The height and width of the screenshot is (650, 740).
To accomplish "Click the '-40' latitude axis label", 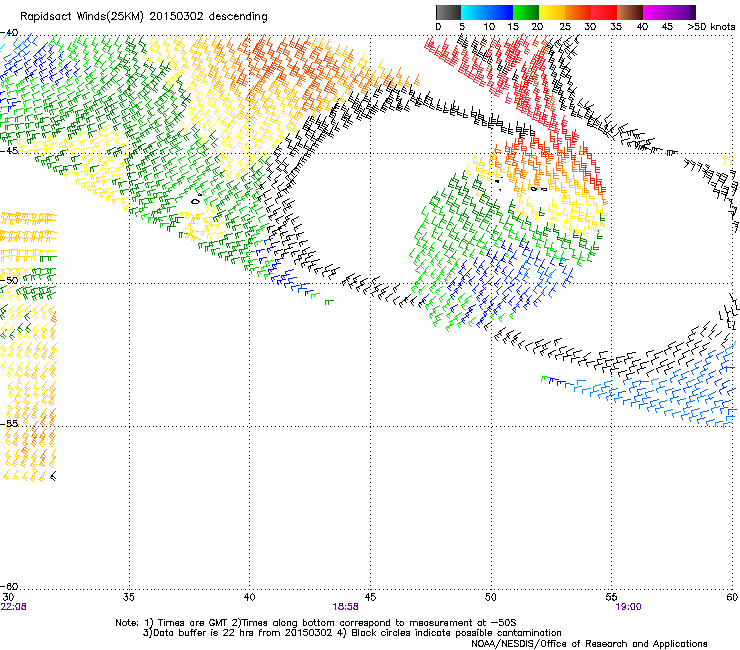I will point(9,33).
